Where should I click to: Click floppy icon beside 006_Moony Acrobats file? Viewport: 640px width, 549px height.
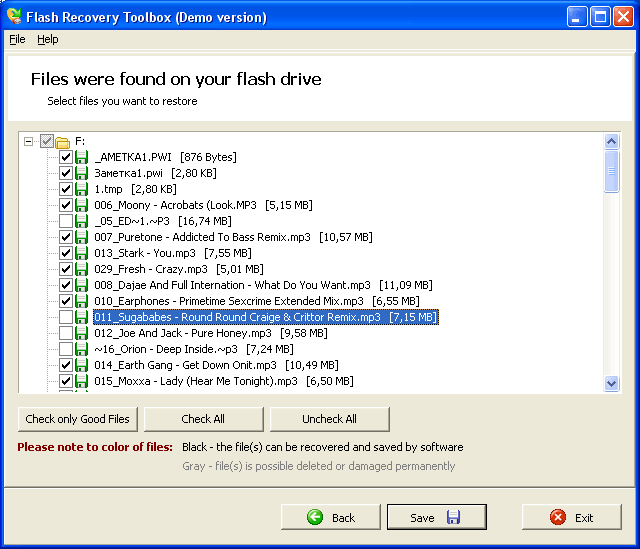(x=82, y=205)
